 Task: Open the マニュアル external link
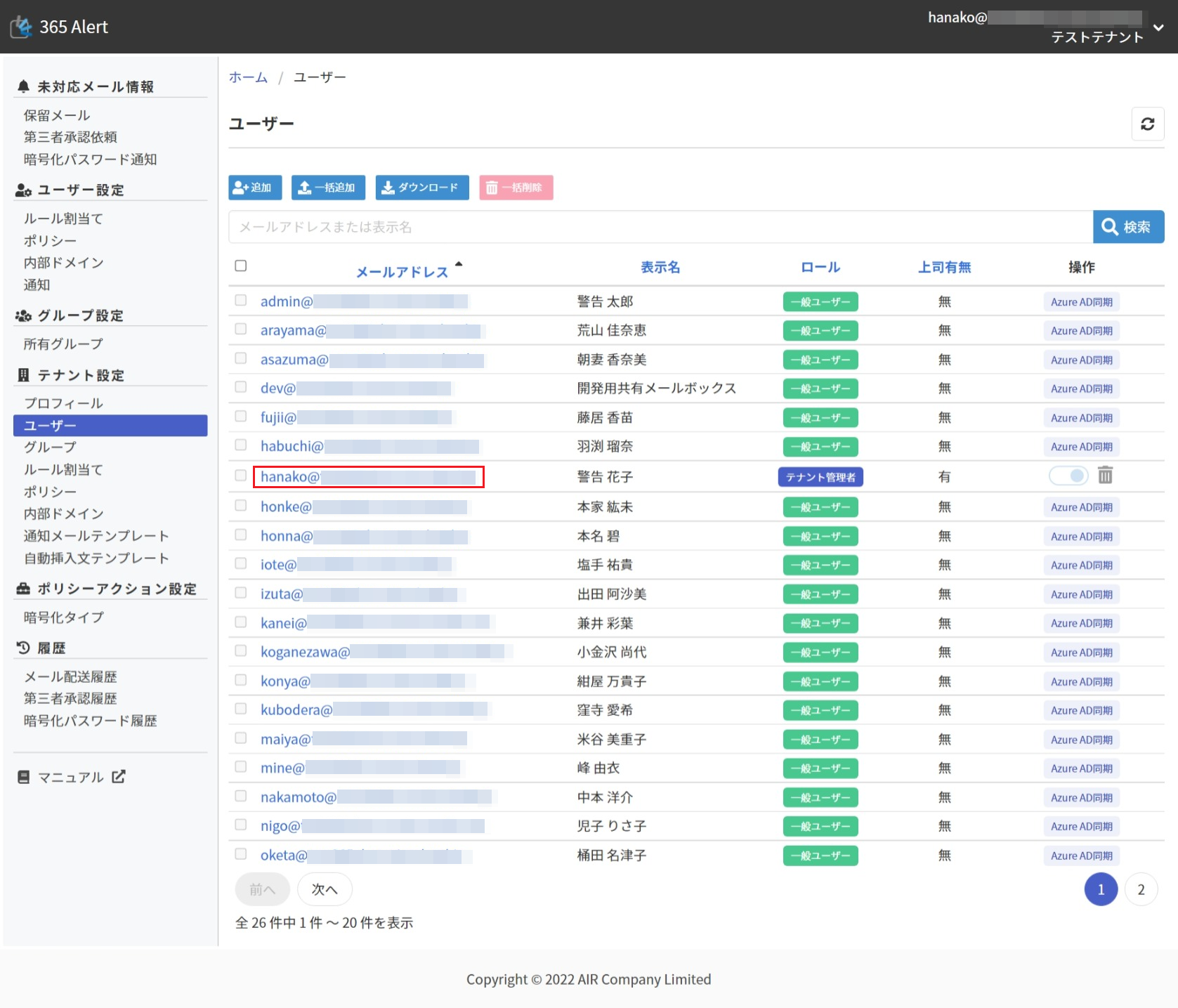[72, 777]
